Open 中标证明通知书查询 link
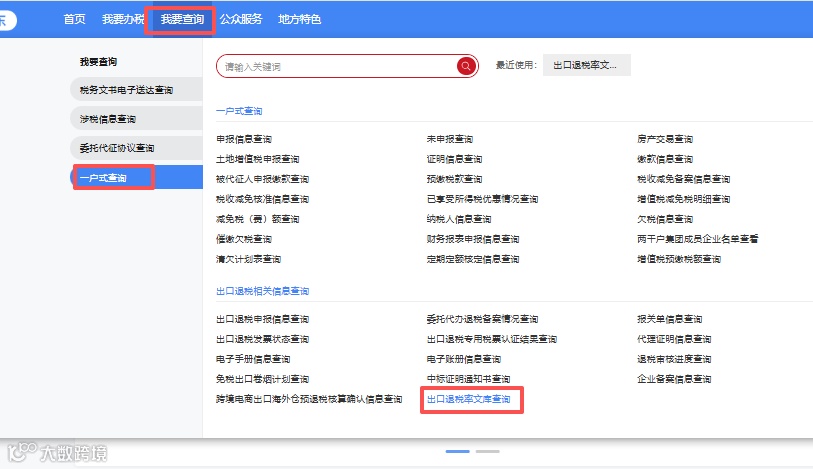This screenshot has height=469, width=813. tap(468, 379)
